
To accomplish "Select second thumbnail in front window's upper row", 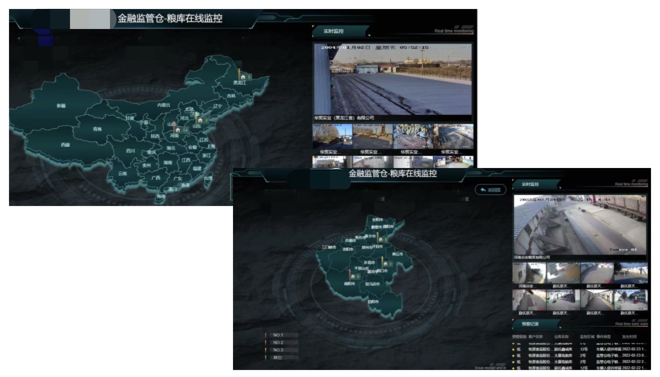I will coord(563,273).
